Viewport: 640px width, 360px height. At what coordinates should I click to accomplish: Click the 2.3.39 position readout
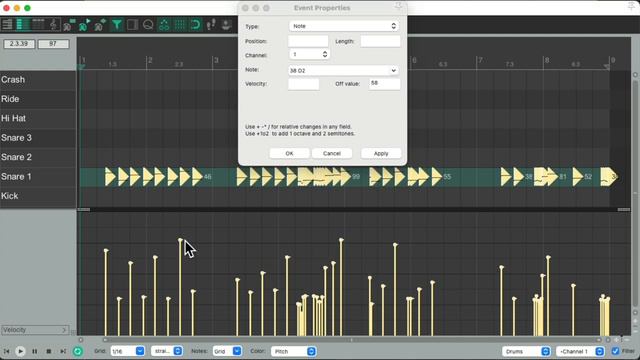point(19,44)
